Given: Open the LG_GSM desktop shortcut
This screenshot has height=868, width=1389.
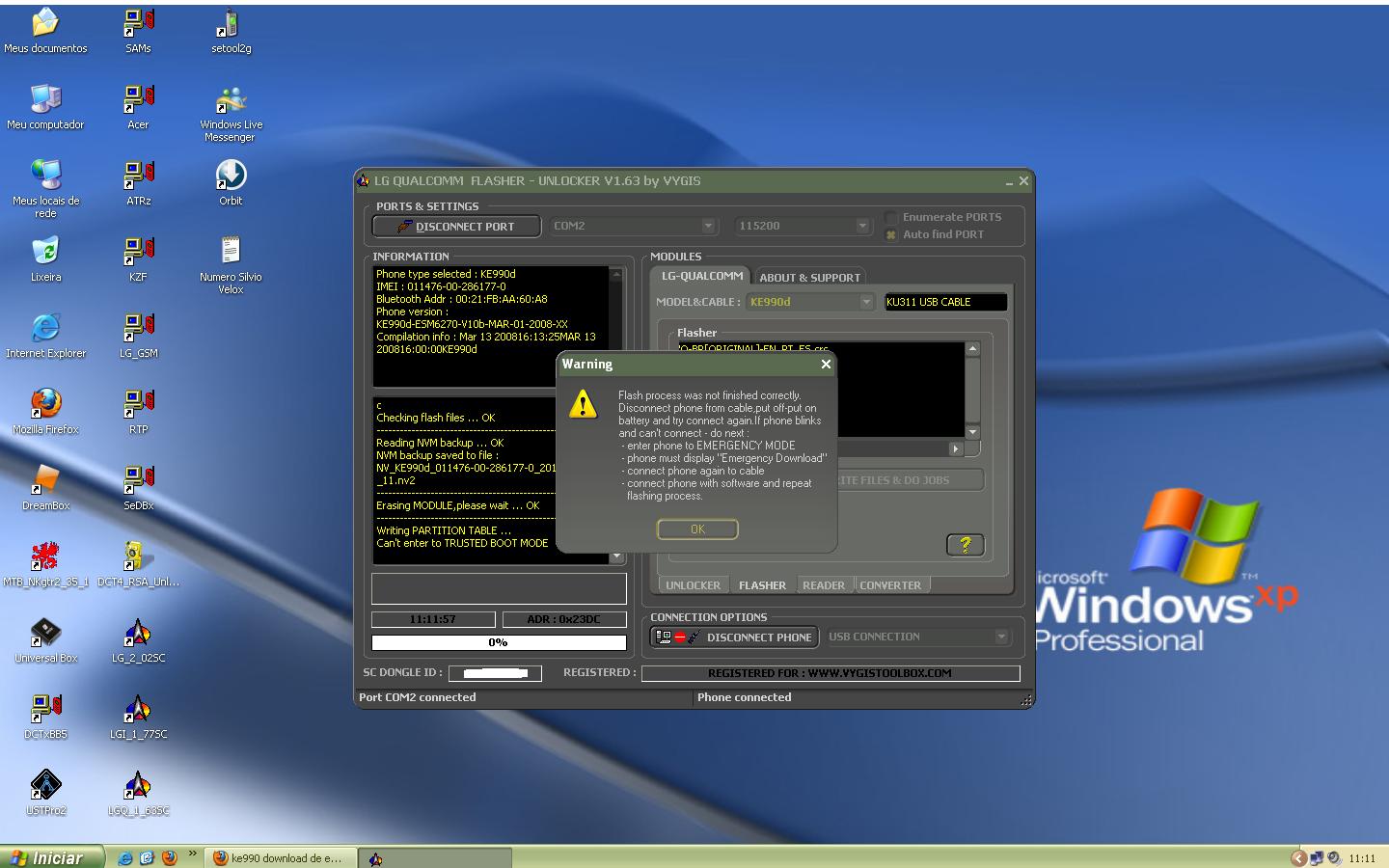Looking at the screenshot, I should pyautogui.click(x=138, y=336).
